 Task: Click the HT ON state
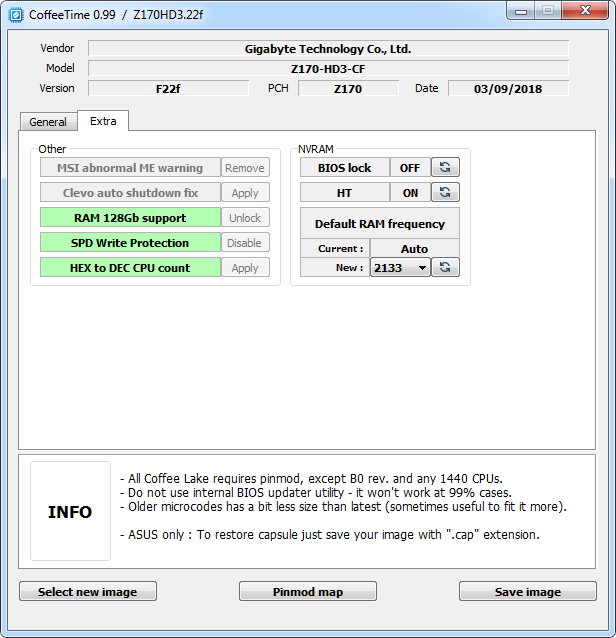point(410,192)
